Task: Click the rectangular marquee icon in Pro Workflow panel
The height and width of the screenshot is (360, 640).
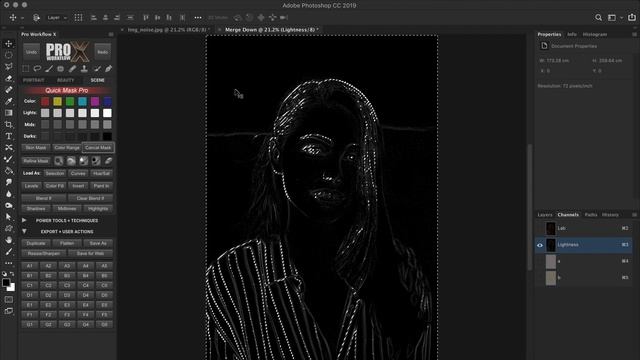Action: [x=26, y=69]
